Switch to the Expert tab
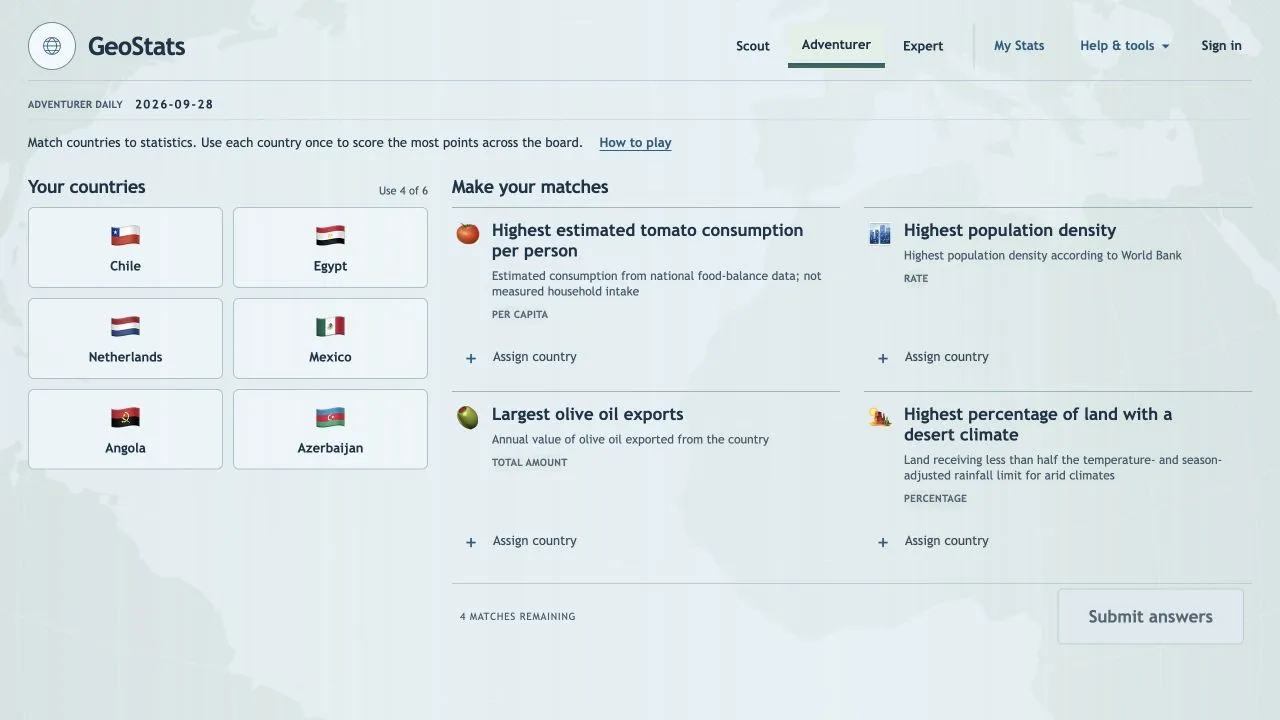 point(923,46)
